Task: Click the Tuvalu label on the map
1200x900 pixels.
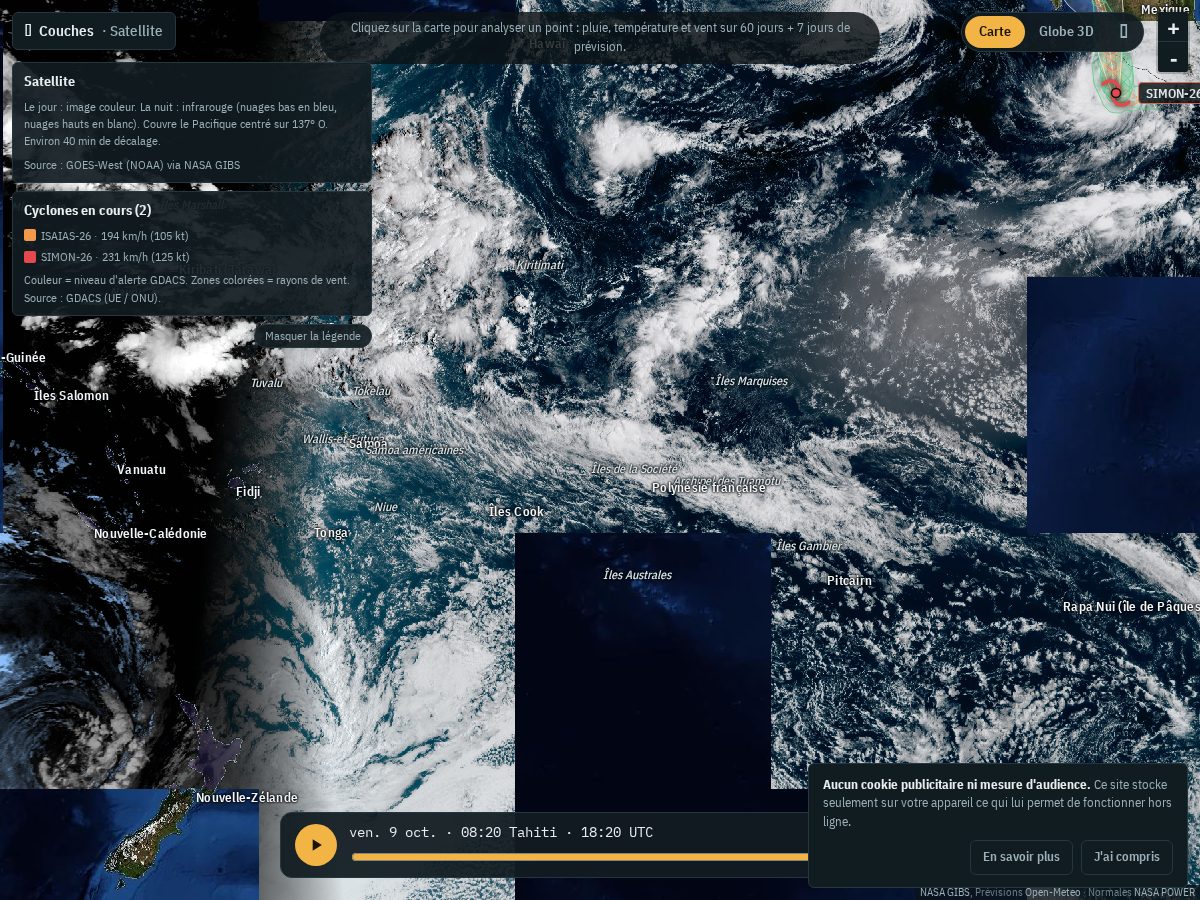Action: tap(267, 383)
